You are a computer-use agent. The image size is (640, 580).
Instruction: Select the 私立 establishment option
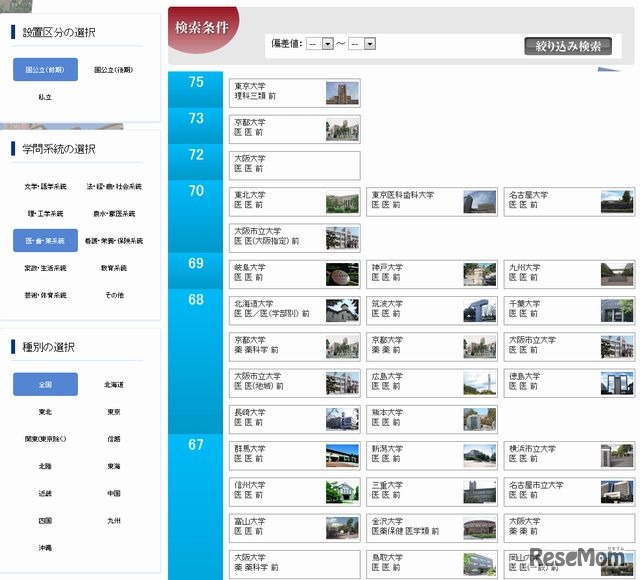45,97
